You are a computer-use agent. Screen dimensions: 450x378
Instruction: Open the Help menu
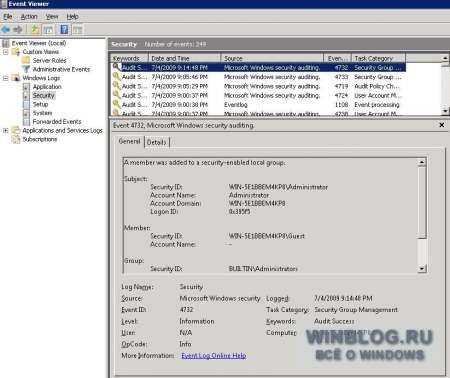pyautogui.click(x=72, y=17)
